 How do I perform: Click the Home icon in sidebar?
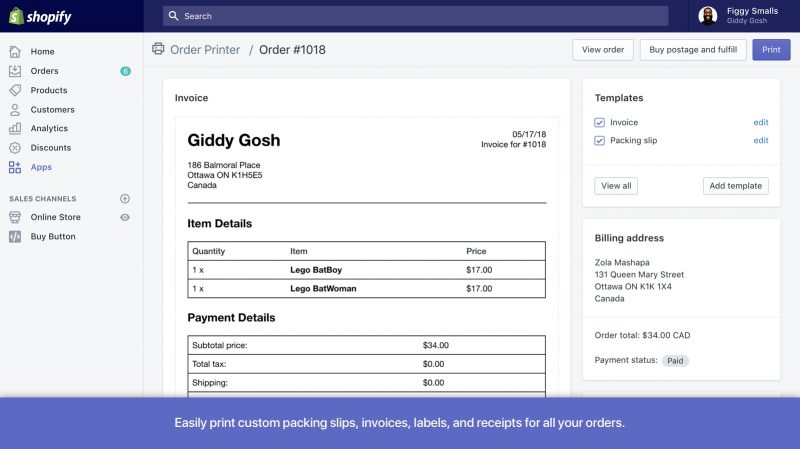pyautogui.click(x=15, y=52)
